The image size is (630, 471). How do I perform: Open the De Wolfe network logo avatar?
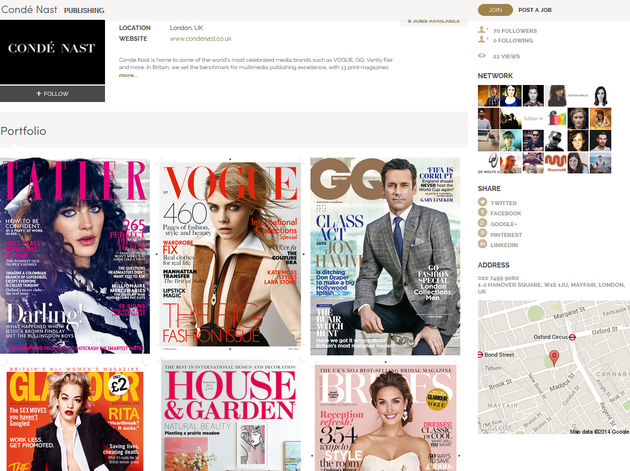488,162
